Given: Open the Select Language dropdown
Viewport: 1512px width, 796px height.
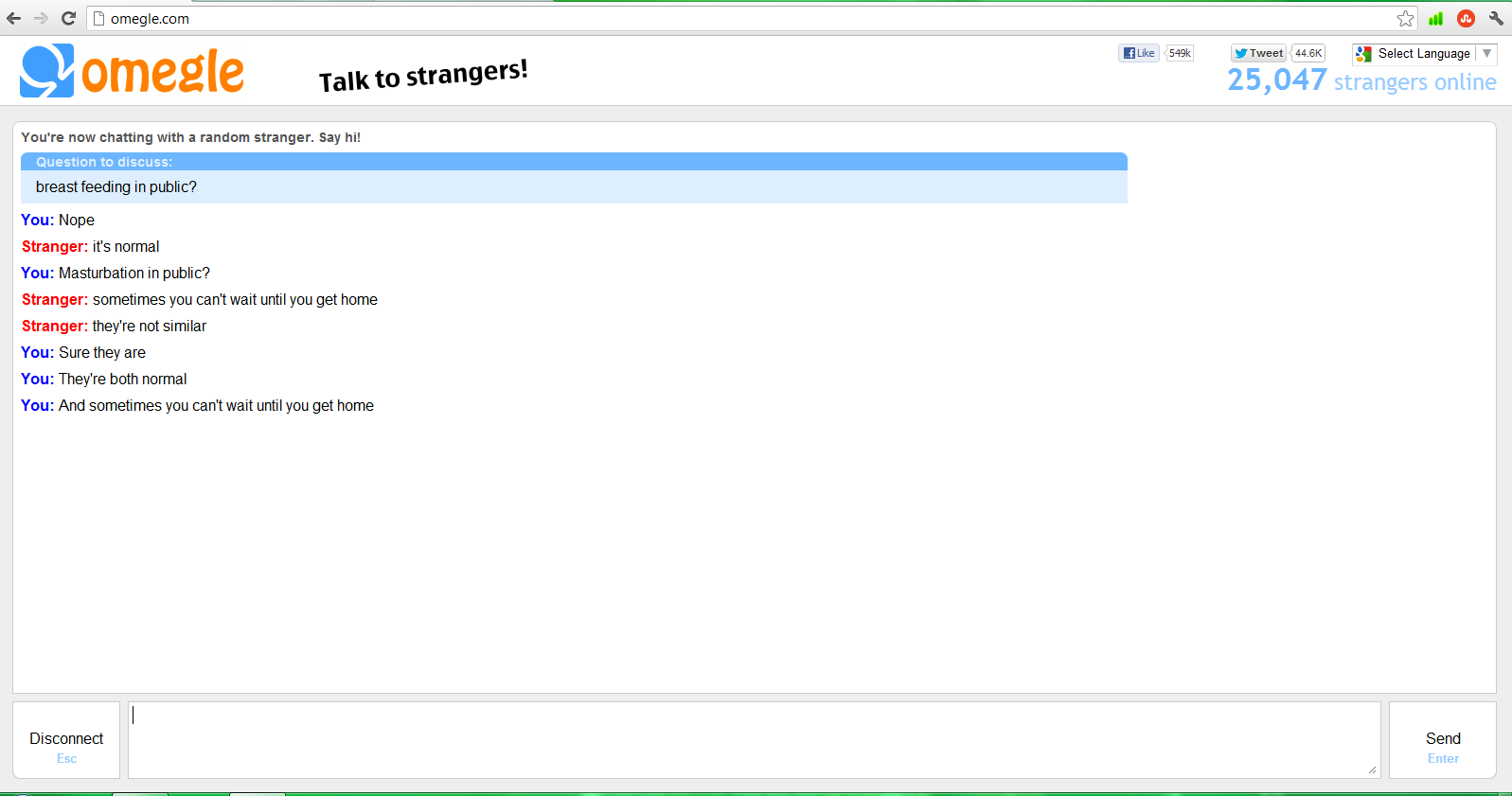Looking at the screenshot, I should click(x=1424, y=53).
